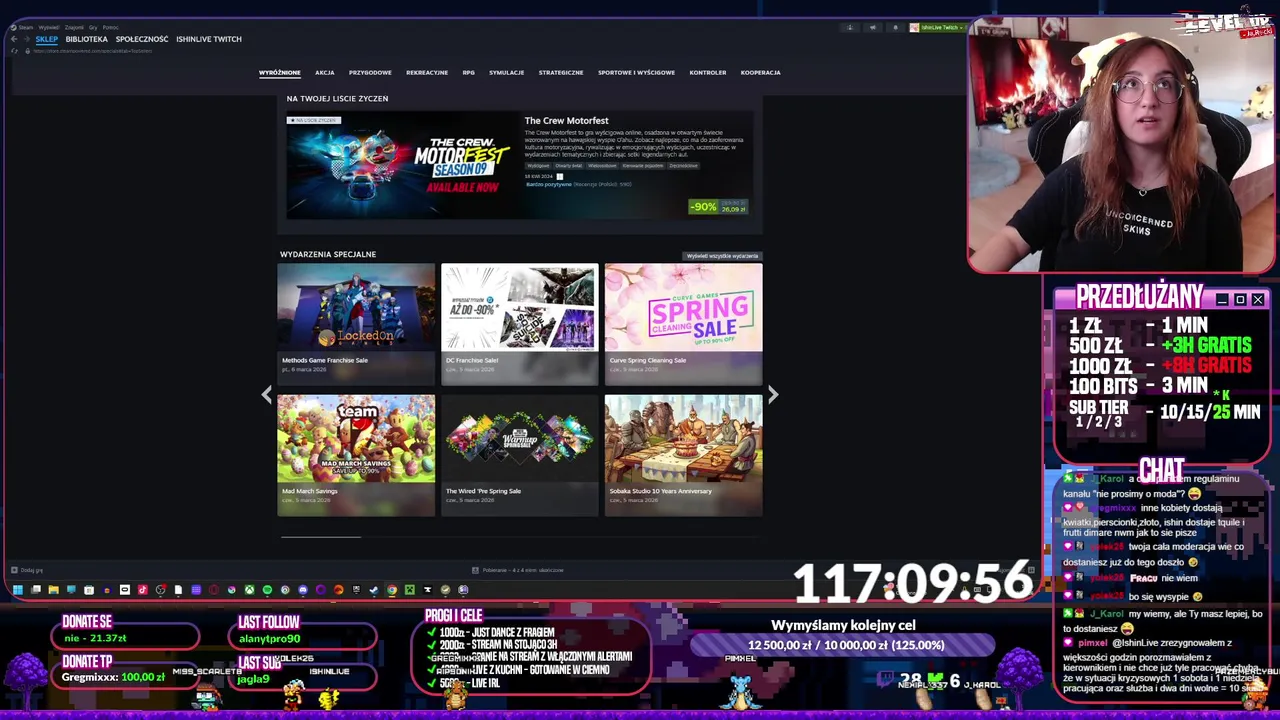Screen dimensions: 1280x720
Task: Open Windows Start menu on taskbar
Action: [x=18, y=590]
